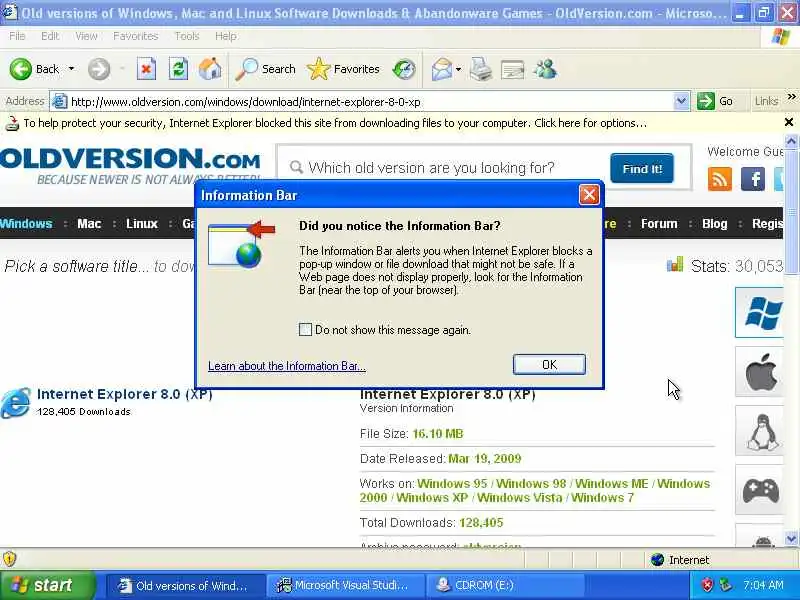The image size is (800, 600).
Task: Expand the Back button history dropdown arrow
Action: click(x=71, y=69)
